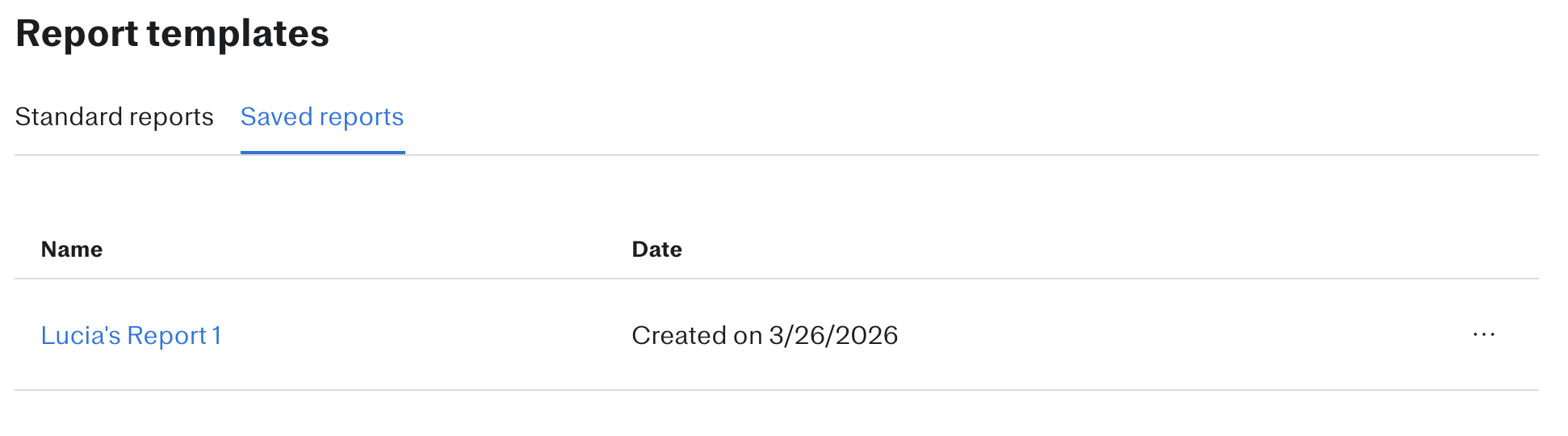
Task: Click the Standard reports label left of Saved reports
Action: [114, 117]
